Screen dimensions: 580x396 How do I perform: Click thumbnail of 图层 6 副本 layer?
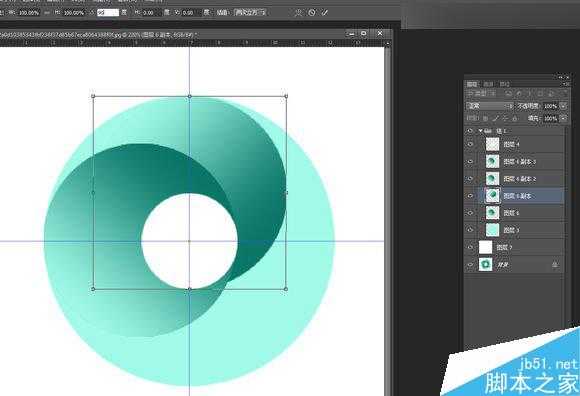(x=492, y=196)
